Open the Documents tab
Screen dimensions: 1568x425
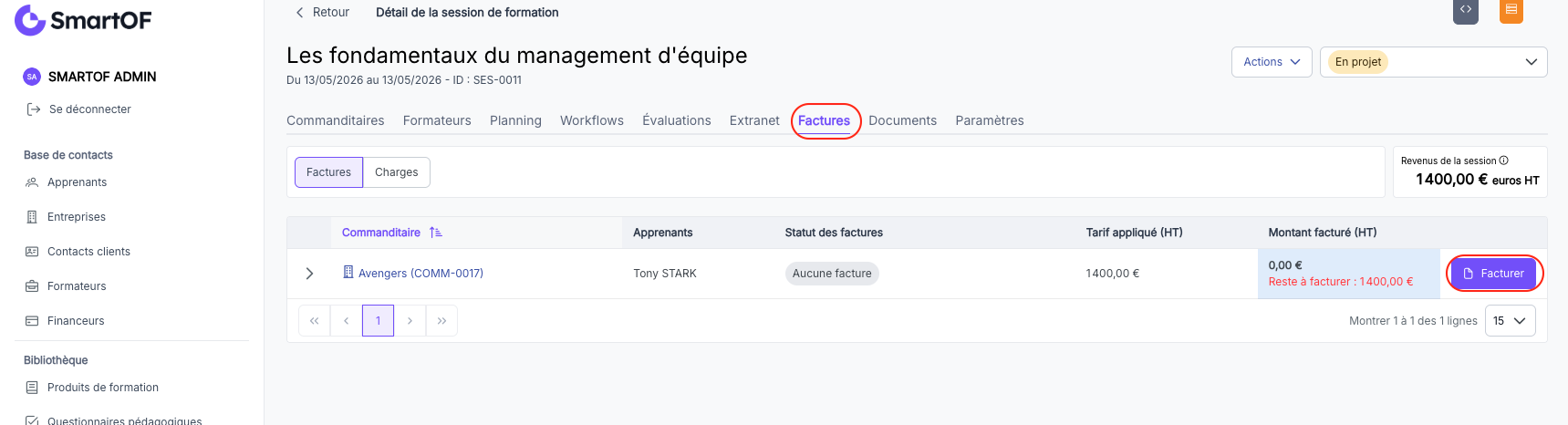pos(902,120)
